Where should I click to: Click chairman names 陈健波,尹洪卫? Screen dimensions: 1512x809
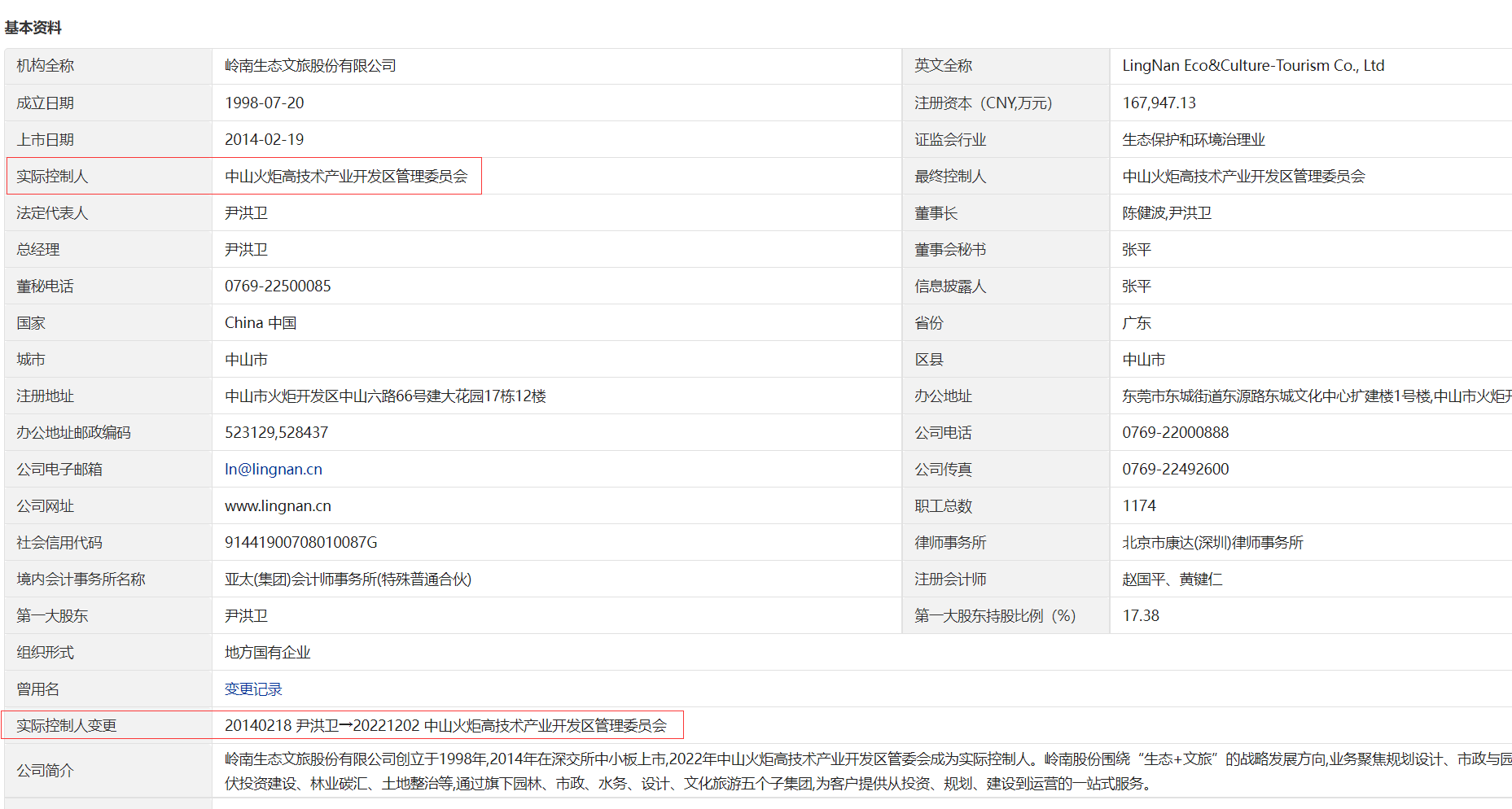(x=1167, y=213)
